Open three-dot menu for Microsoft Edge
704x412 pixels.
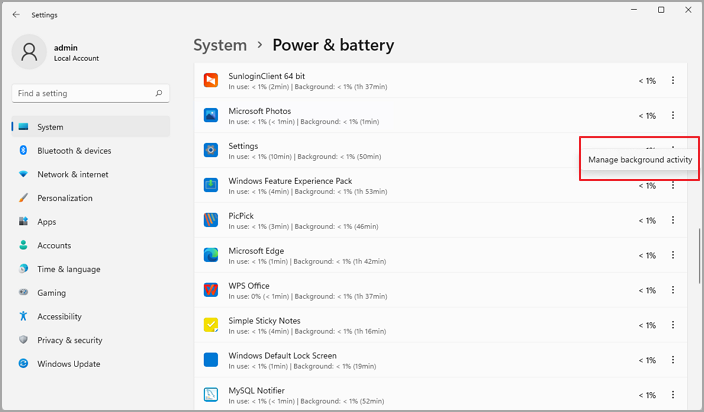673,256
